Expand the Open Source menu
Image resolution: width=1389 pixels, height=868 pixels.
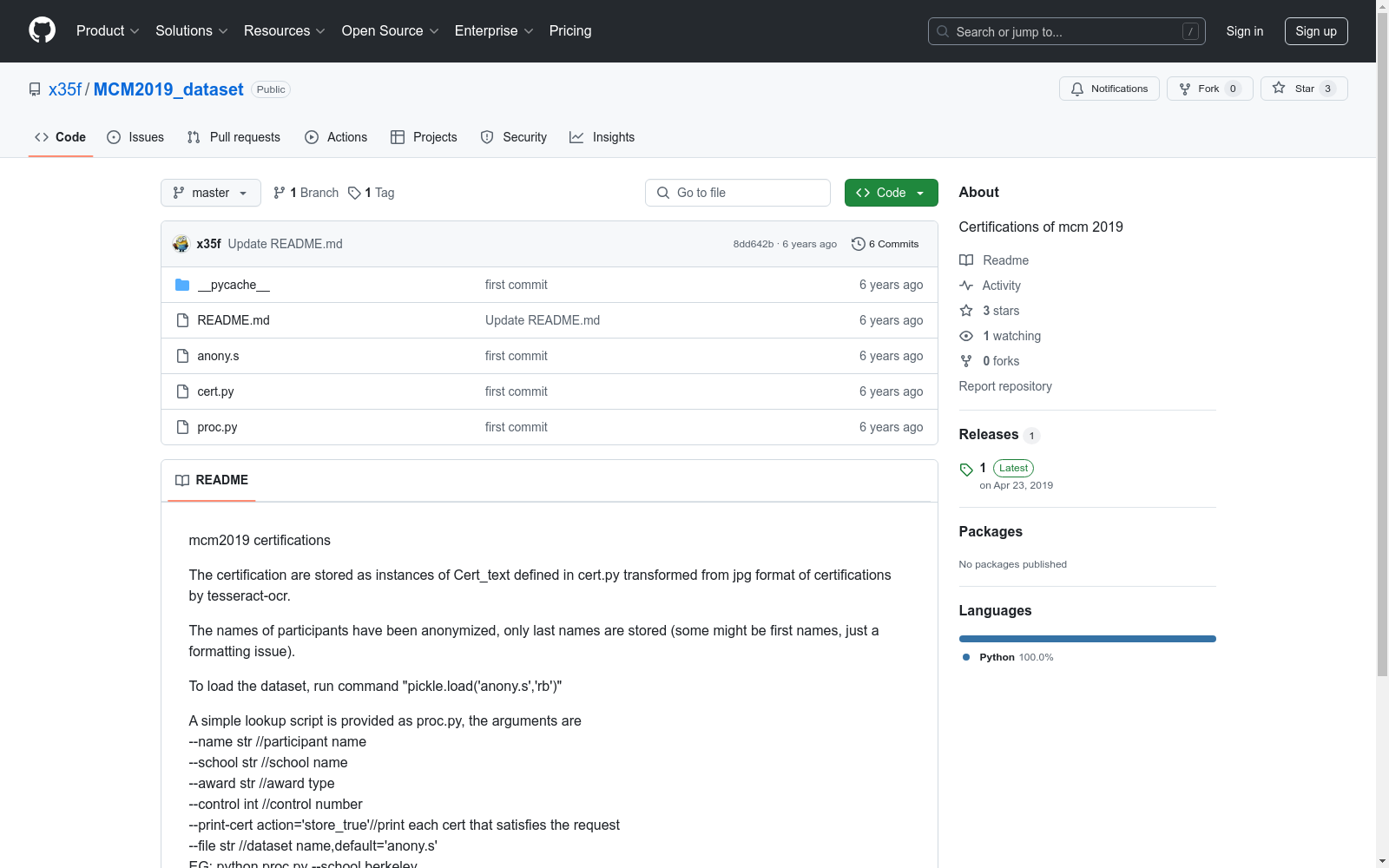click(391, 31)
